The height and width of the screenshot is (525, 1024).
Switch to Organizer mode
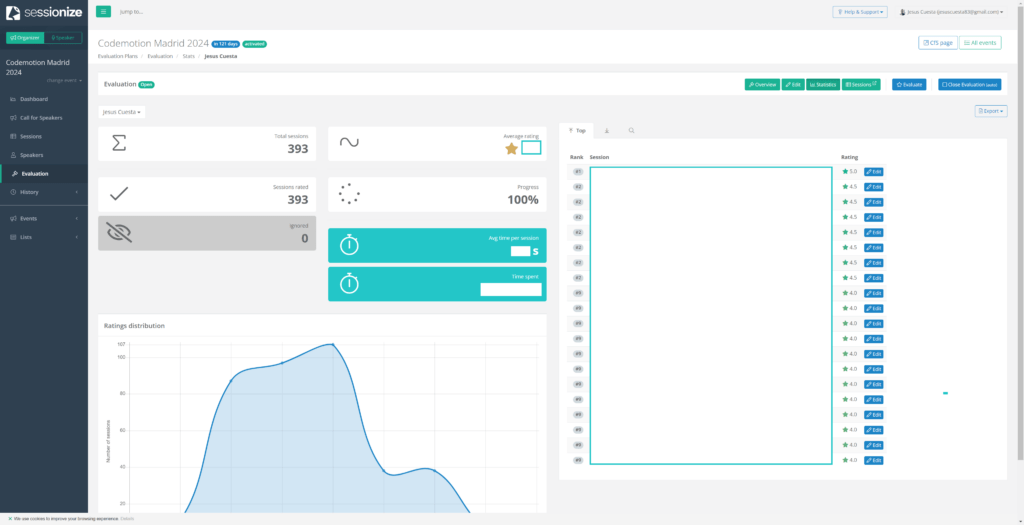[x=25, y=38]
